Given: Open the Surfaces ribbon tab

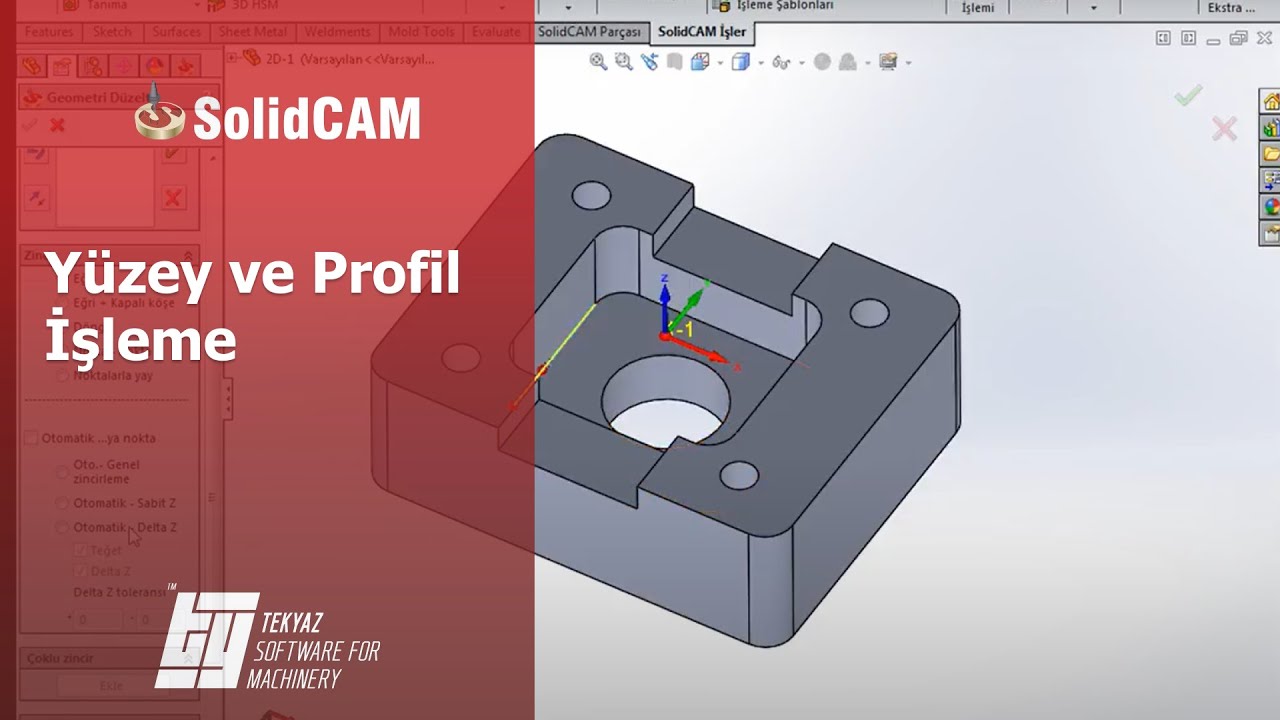Looking at the screenshot, I should [x=177, y=32].
